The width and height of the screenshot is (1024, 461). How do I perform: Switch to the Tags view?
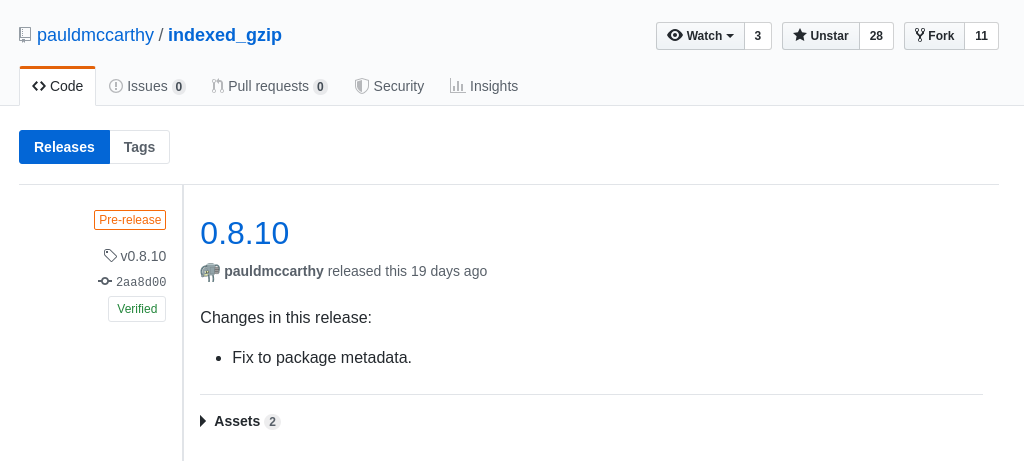coord(140,147)
